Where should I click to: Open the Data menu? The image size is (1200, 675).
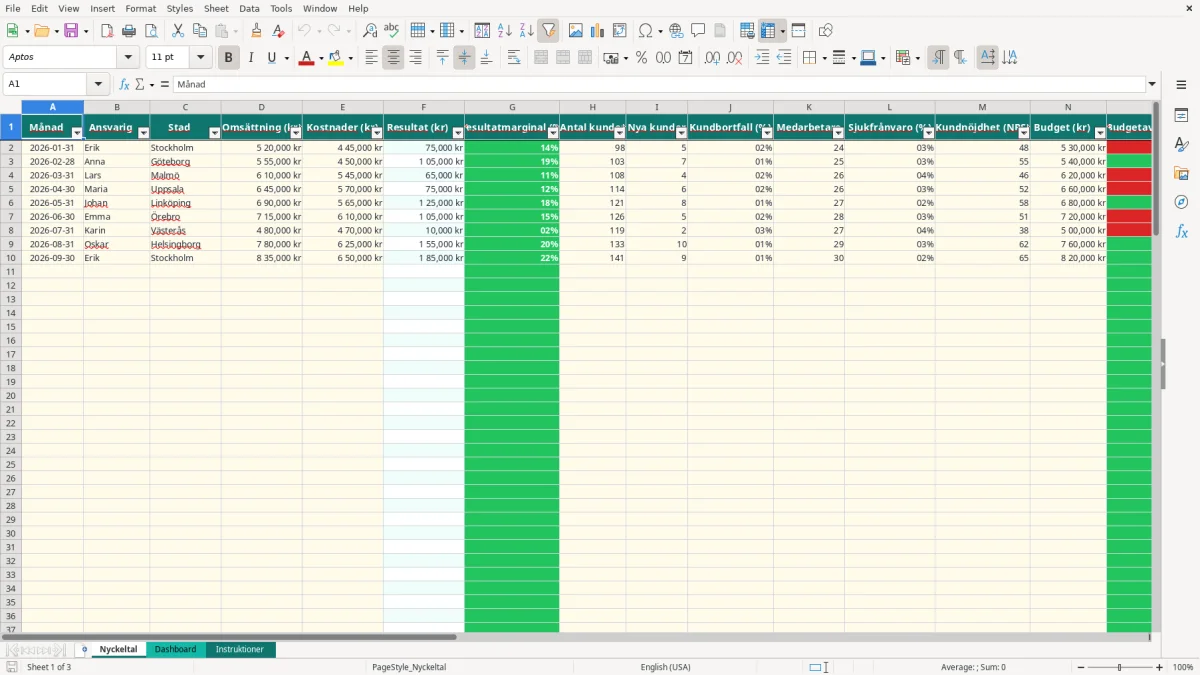coord(249,8)
